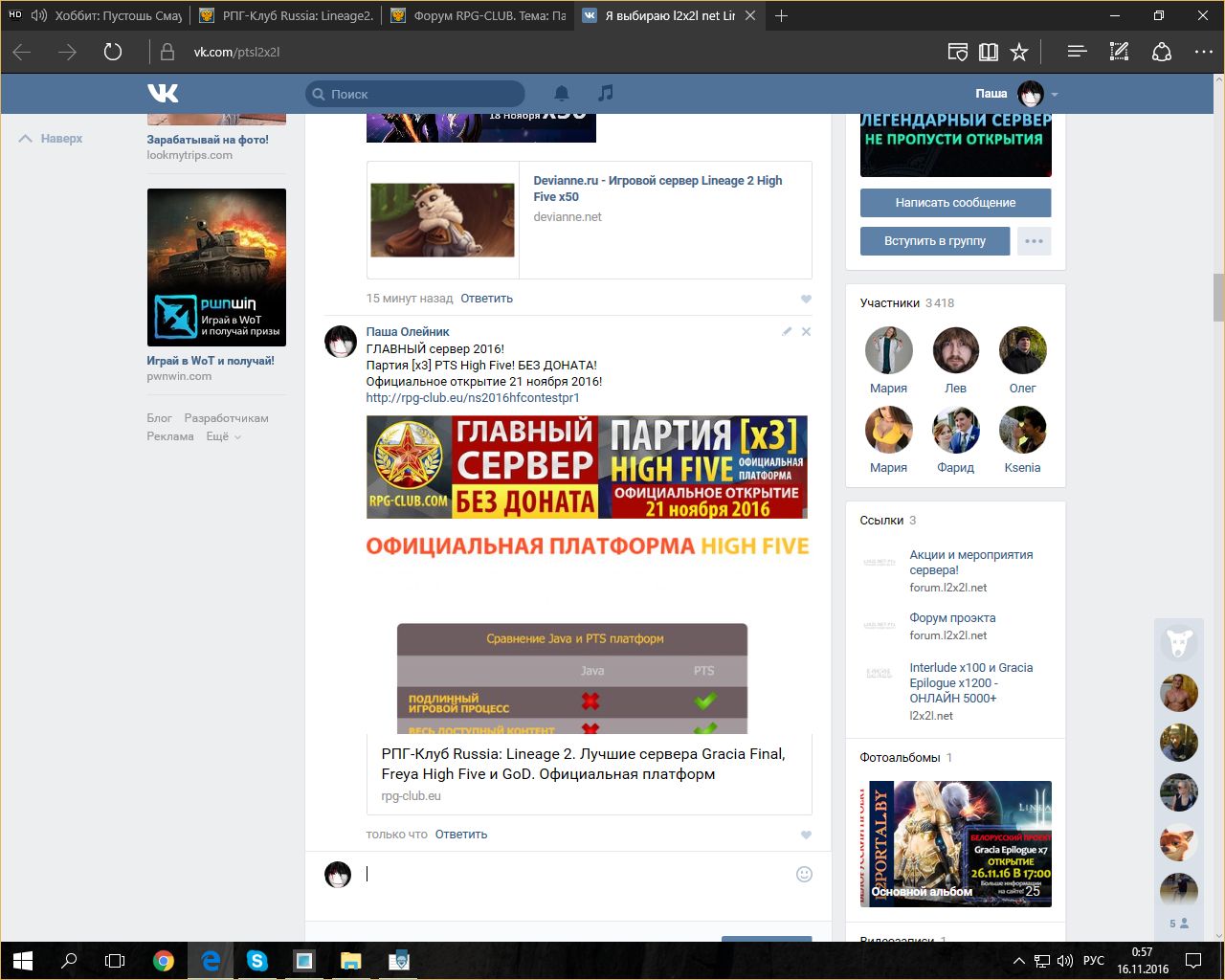Open the browser Hub icon
This screenshot has height=980, width=1225.
point(1077,52)
